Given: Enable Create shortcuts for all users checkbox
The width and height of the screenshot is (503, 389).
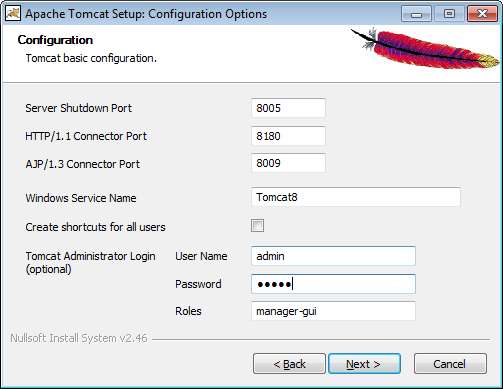Looking at the screenshot, I should tap(257, 226).
